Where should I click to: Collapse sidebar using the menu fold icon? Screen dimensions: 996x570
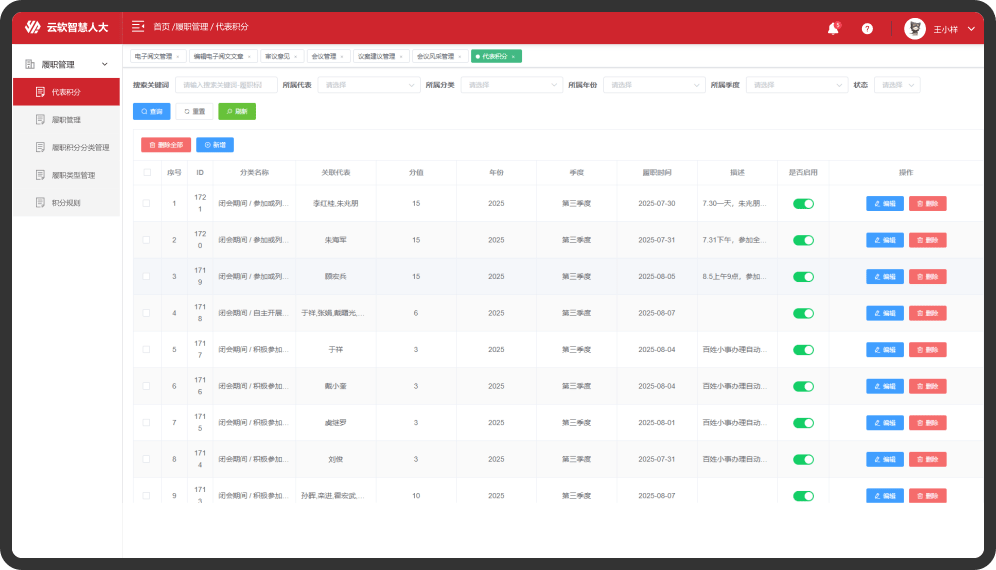pos(138,27)
